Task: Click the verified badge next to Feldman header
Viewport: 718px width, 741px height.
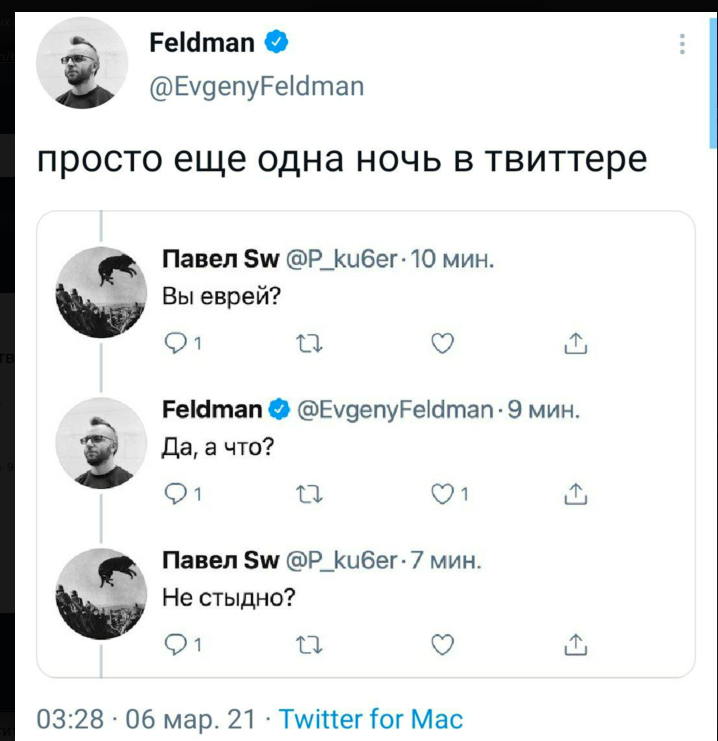Action: click(x=277, y=42)
